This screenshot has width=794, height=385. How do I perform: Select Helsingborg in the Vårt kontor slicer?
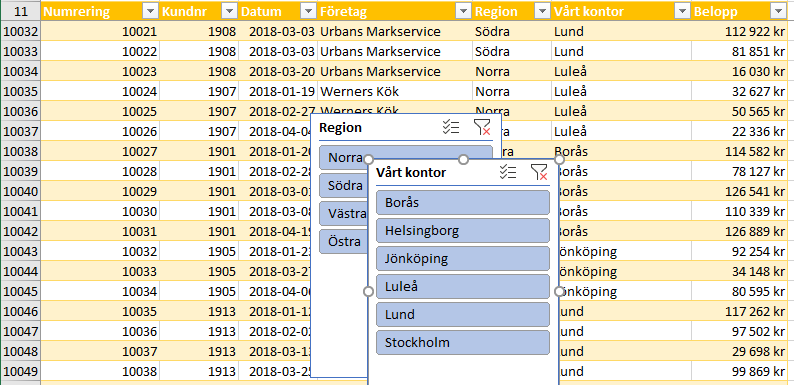tap(463, 230)
